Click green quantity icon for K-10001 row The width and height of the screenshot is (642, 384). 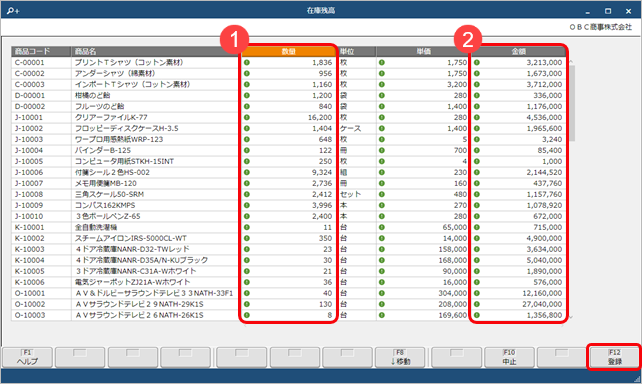pos(246,227)
